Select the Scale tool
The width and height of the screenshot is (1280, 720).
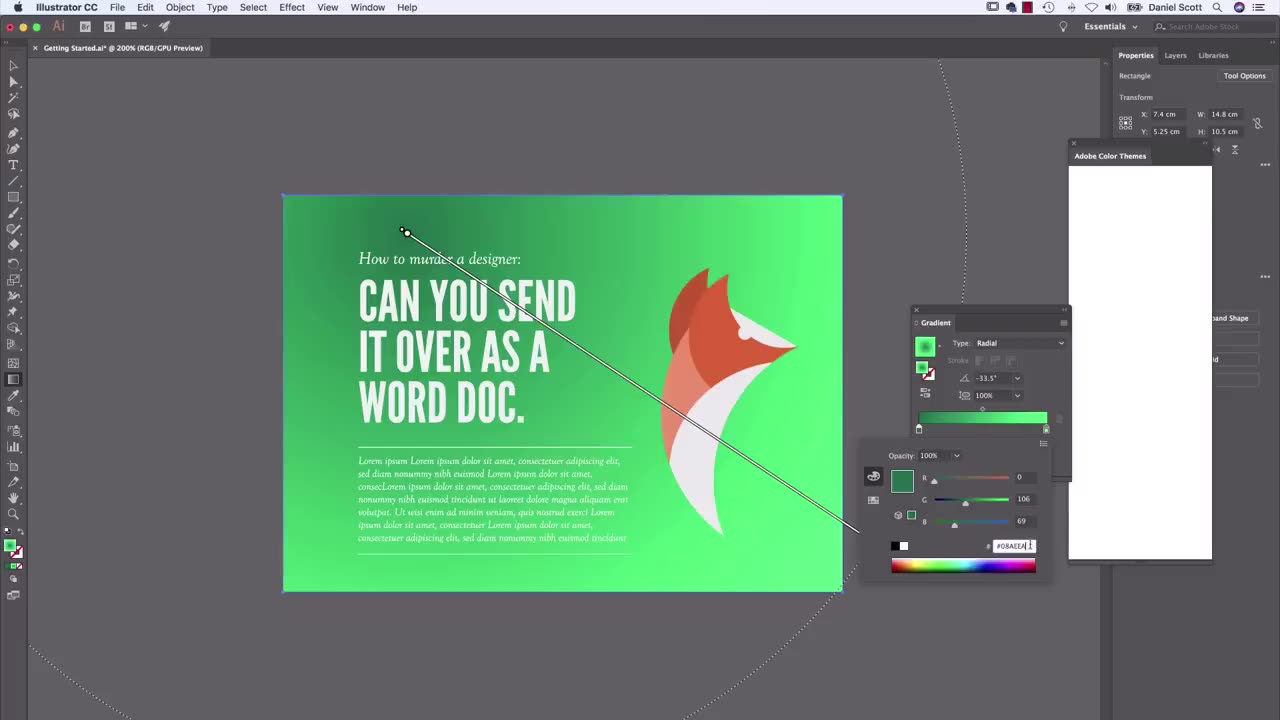[x=13, y=280]
